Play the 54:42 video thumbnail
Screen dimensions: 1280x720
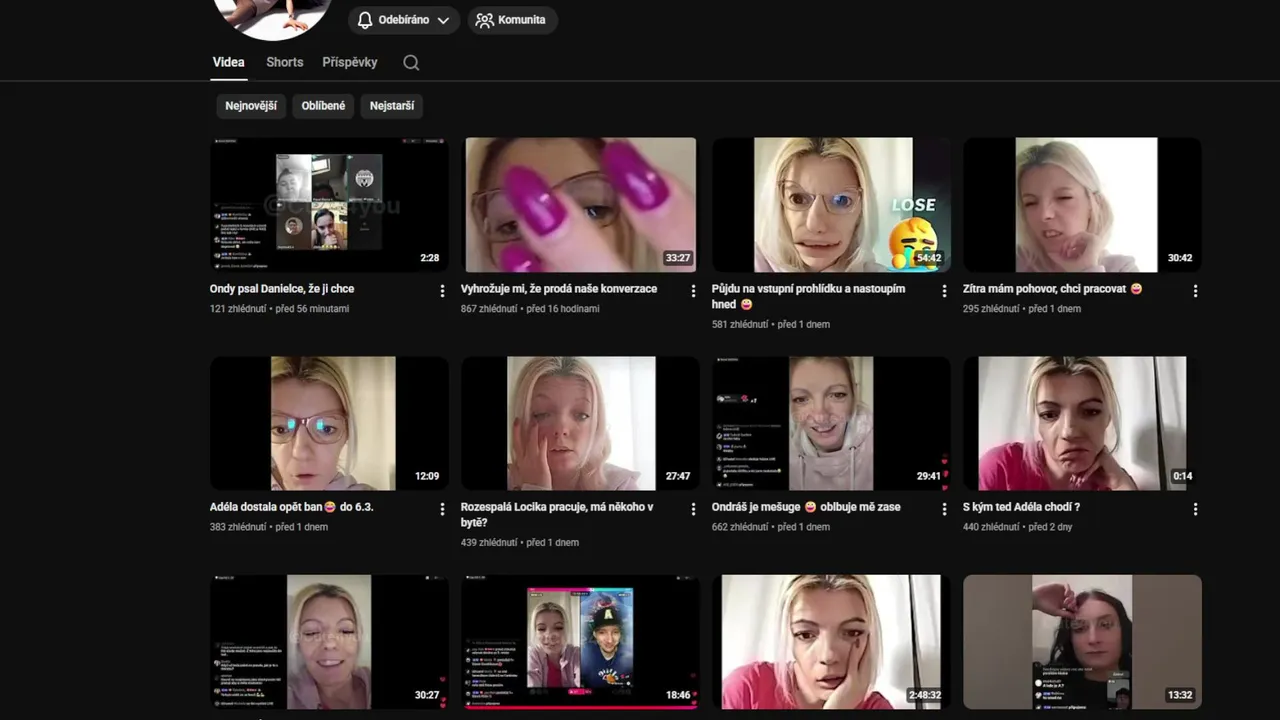pyautogui.click(x=831, y=205)
